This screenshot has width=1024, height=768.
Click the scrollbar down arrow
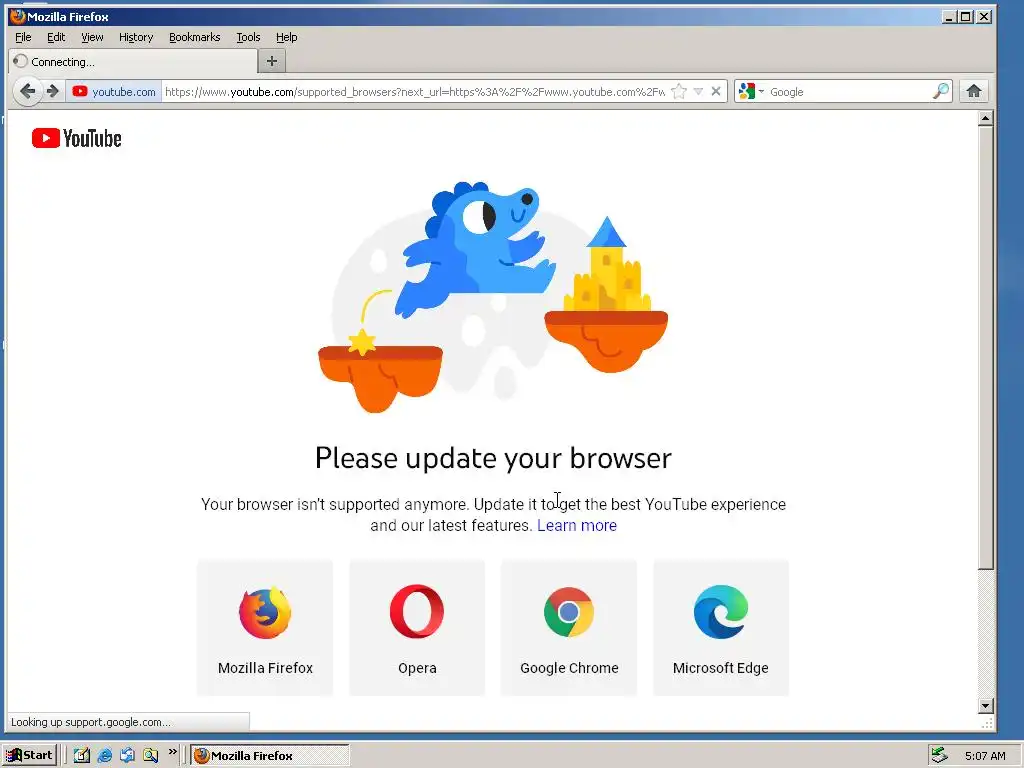click(985, 705)
